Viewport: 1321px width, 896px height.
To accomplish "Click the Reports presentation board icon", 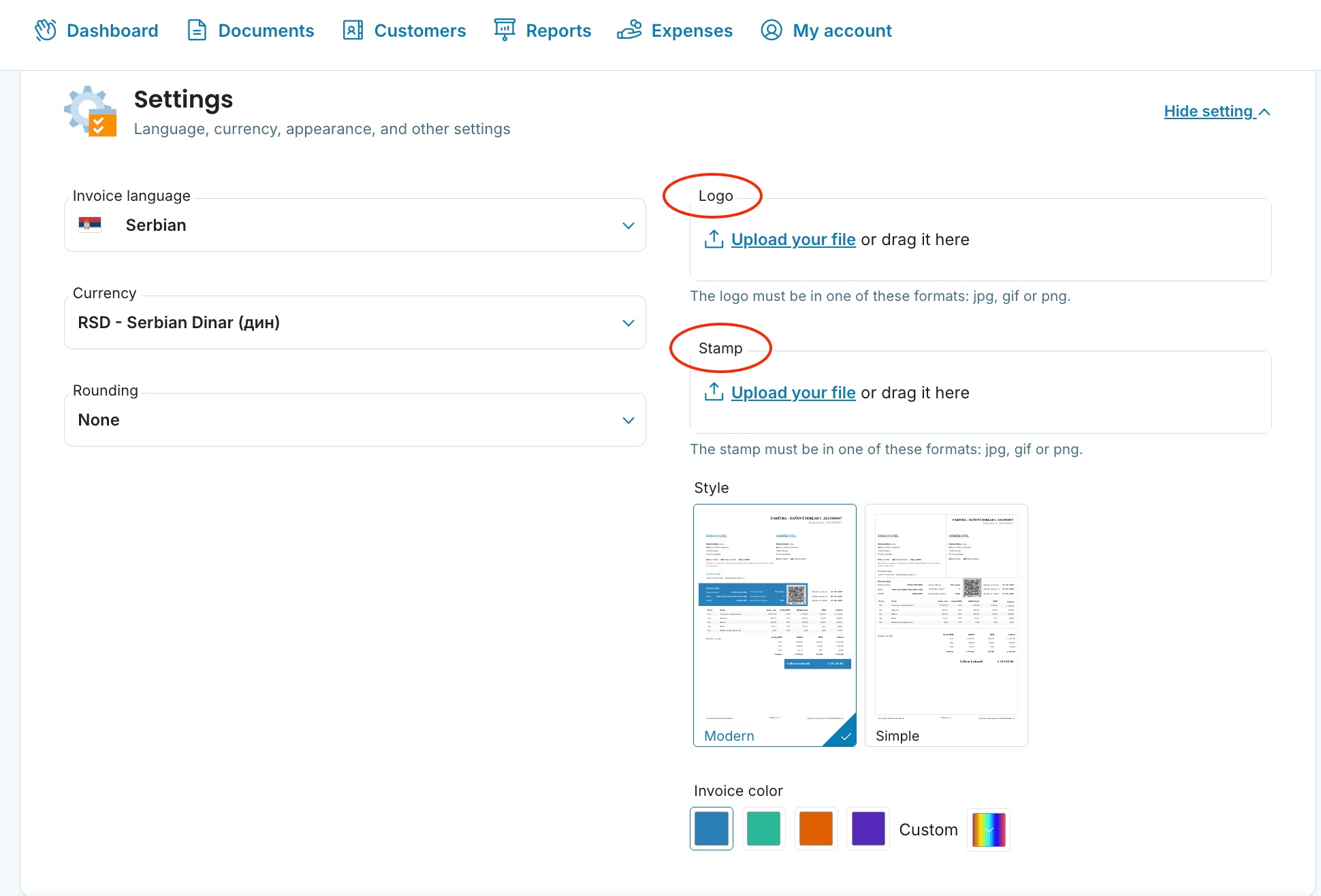I will (505, 30).
